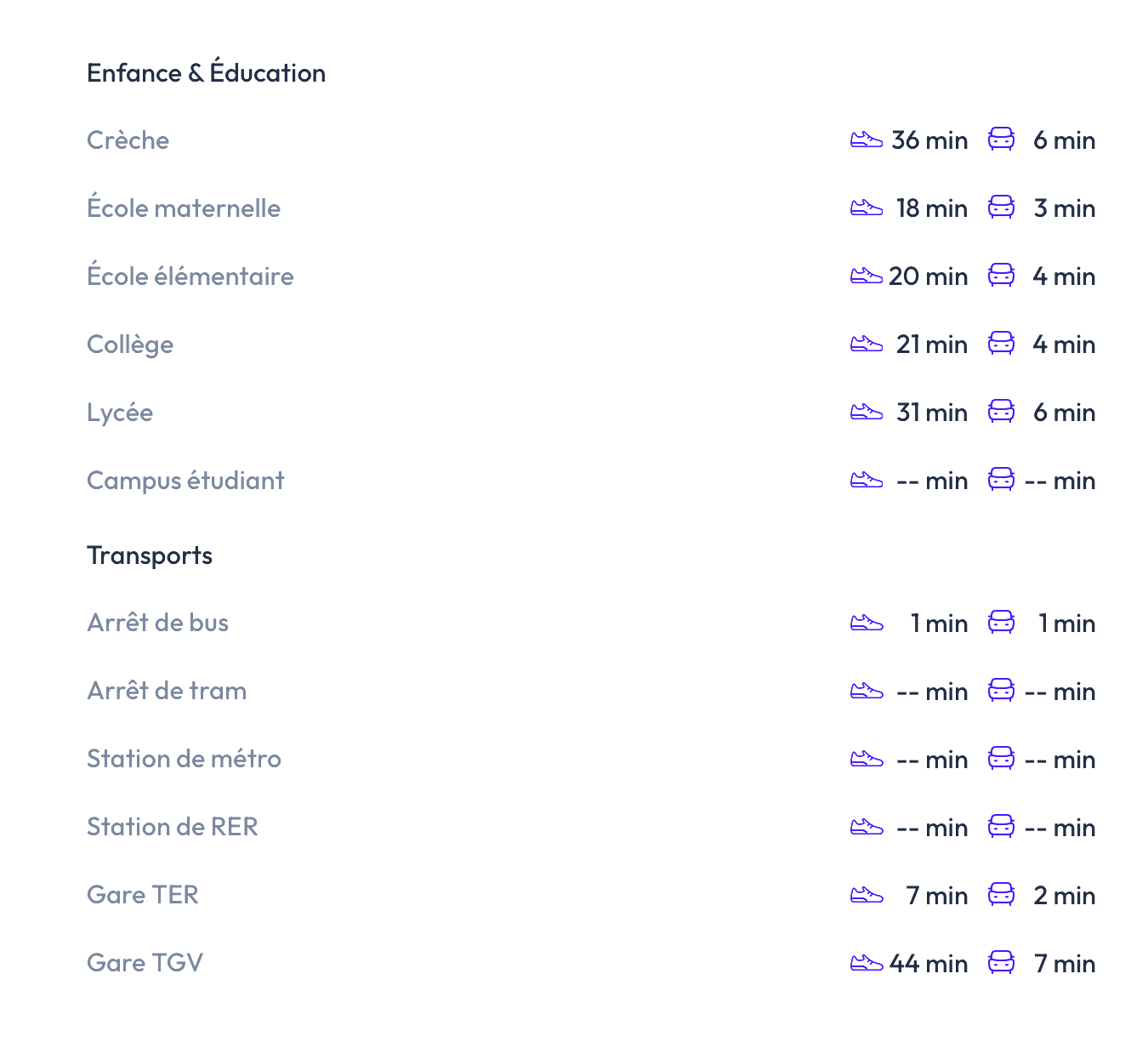Click the Lycée 31 min walking time

(x=931, y=413)
